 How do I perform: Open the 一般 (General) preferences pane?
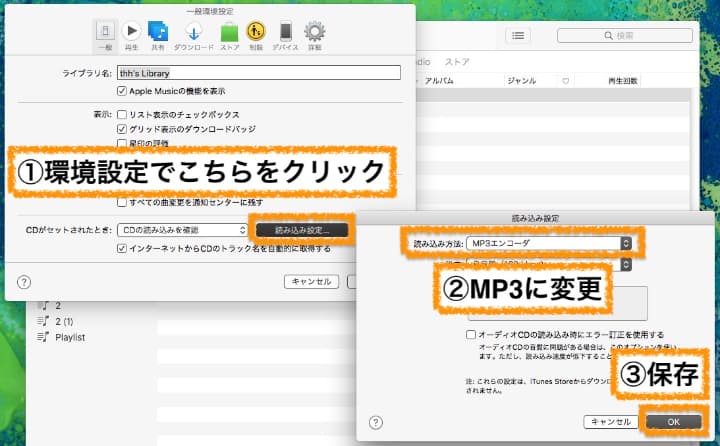104,34
